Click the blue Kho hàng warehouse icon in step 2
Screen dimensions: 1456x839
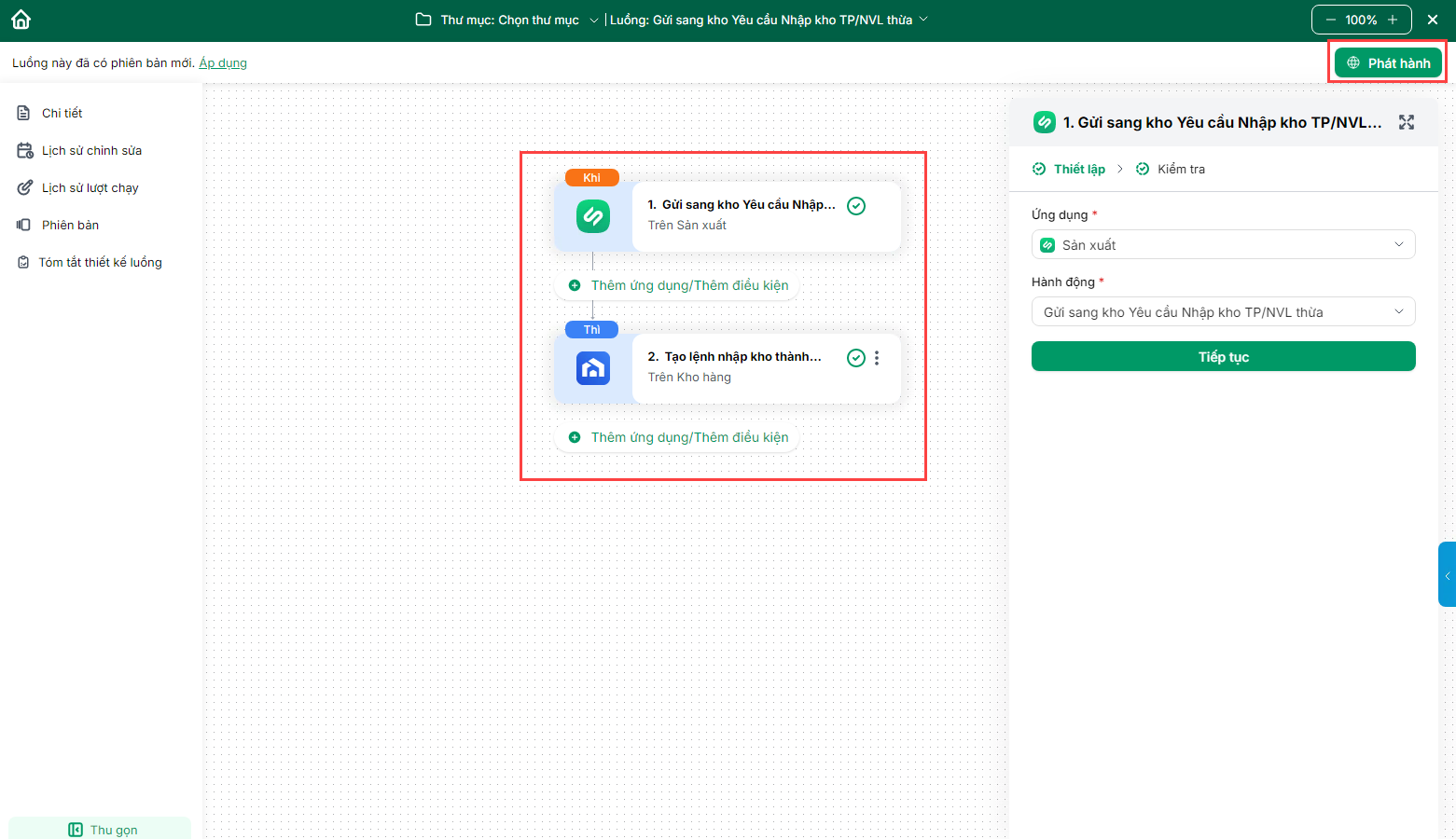coord(592,368)
